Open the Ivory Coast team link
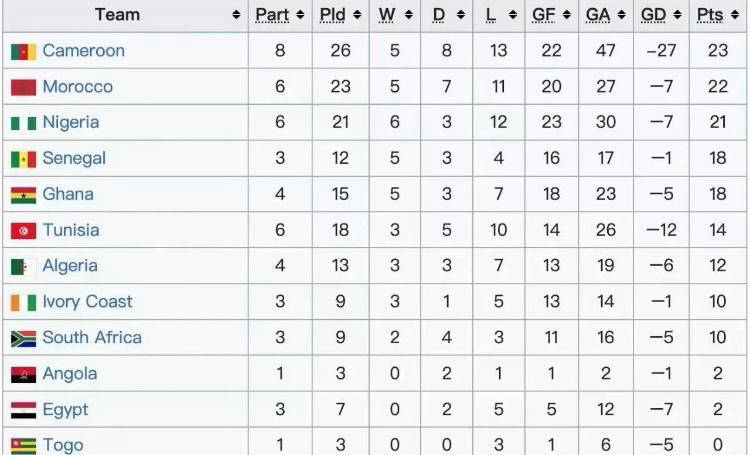The height and width of the screenshot is (455, 750). (x=87, y=302)
